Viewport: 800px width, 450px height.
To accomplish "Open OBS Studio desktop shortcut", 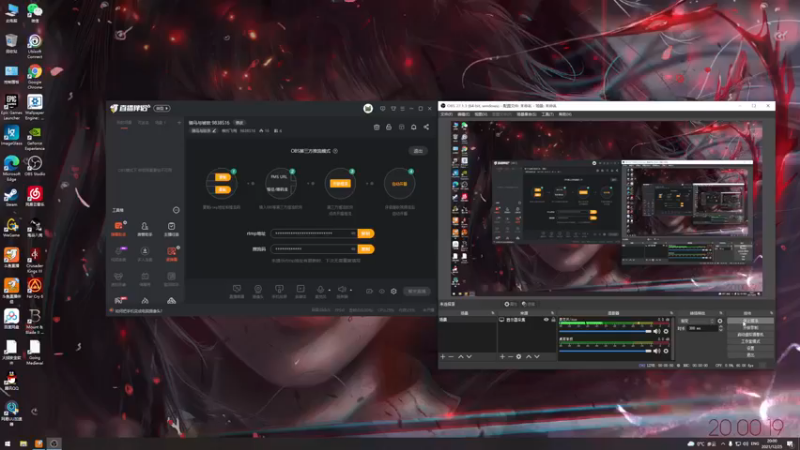I will pyautogui.click(x=35, y=166).
